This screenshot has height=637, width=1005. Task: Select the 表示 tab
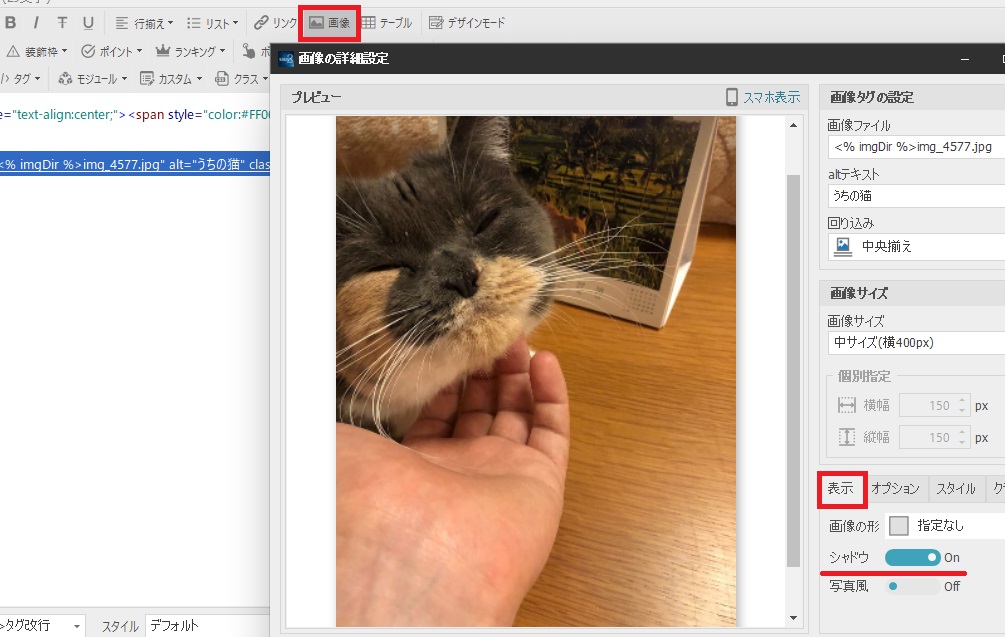coord(841,489)
